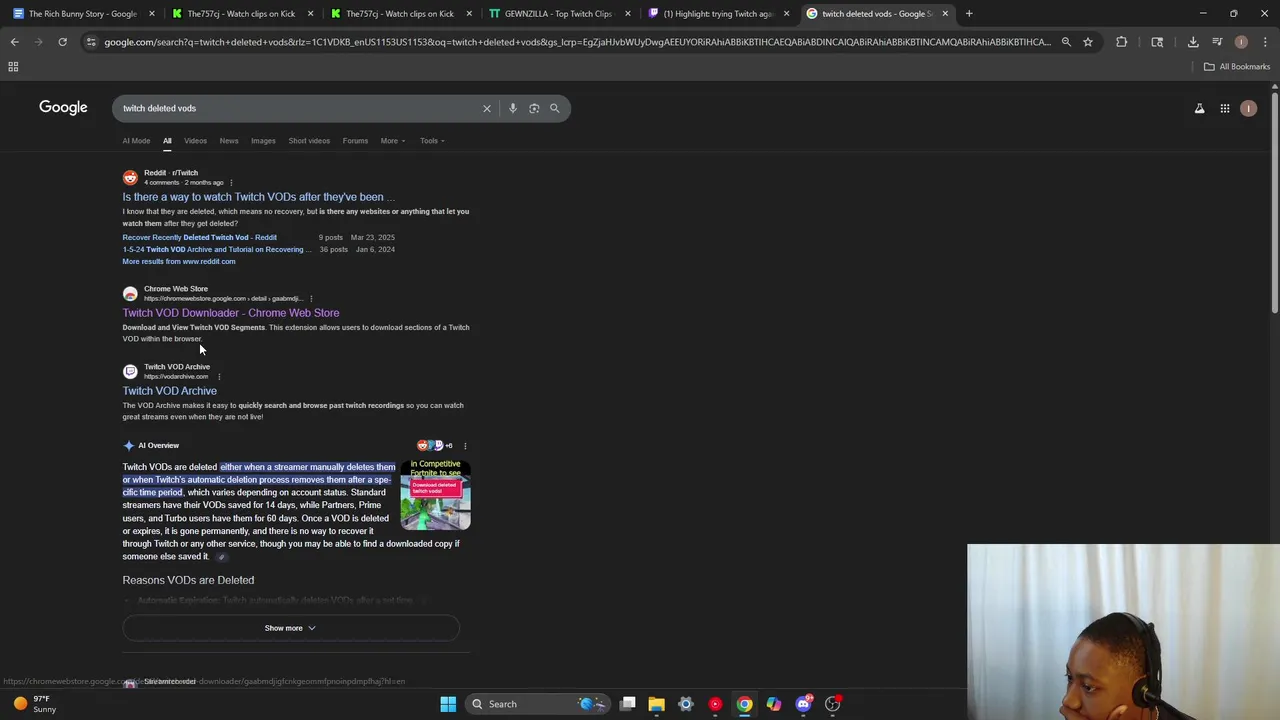Open the weather widget showing 97°F Sunny

34,704
